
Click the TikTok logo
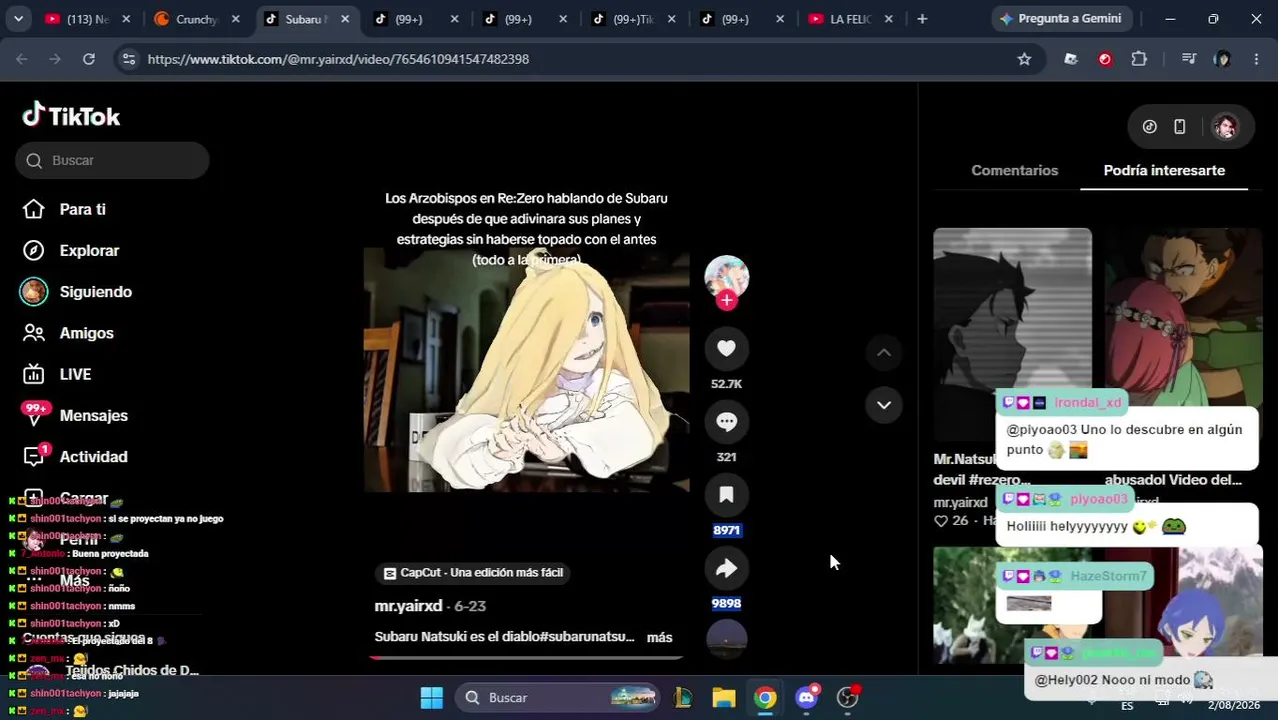tap(71, 116)
